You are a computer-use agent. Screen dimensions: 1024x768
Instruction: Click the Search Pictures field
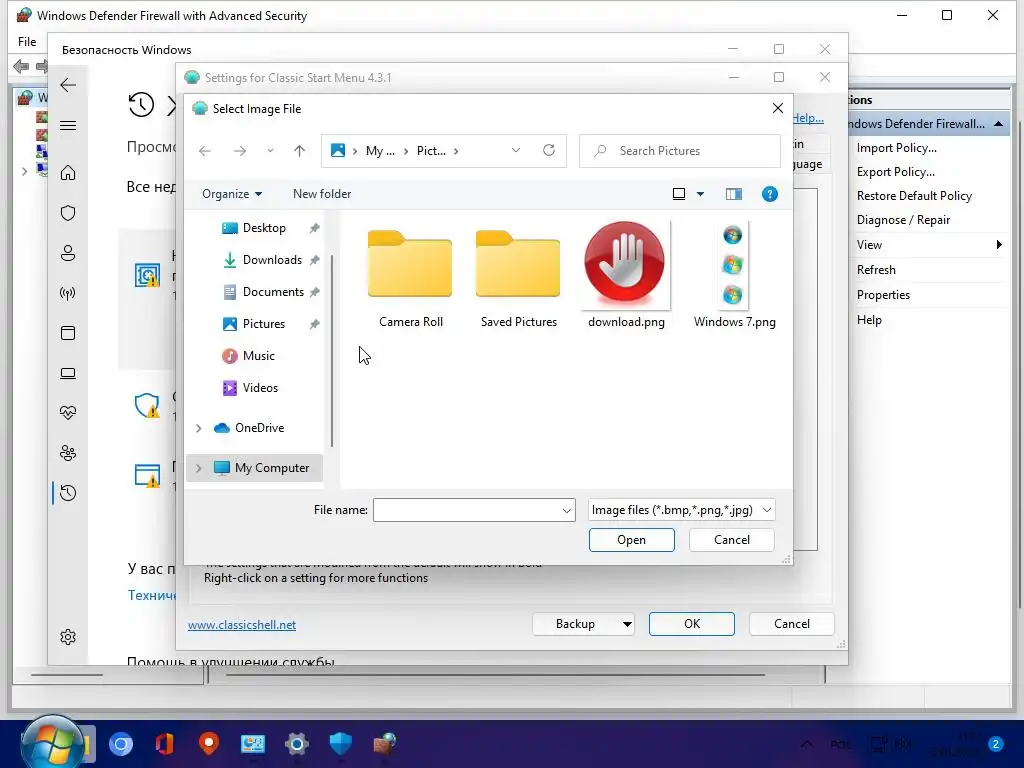(680, 151)
